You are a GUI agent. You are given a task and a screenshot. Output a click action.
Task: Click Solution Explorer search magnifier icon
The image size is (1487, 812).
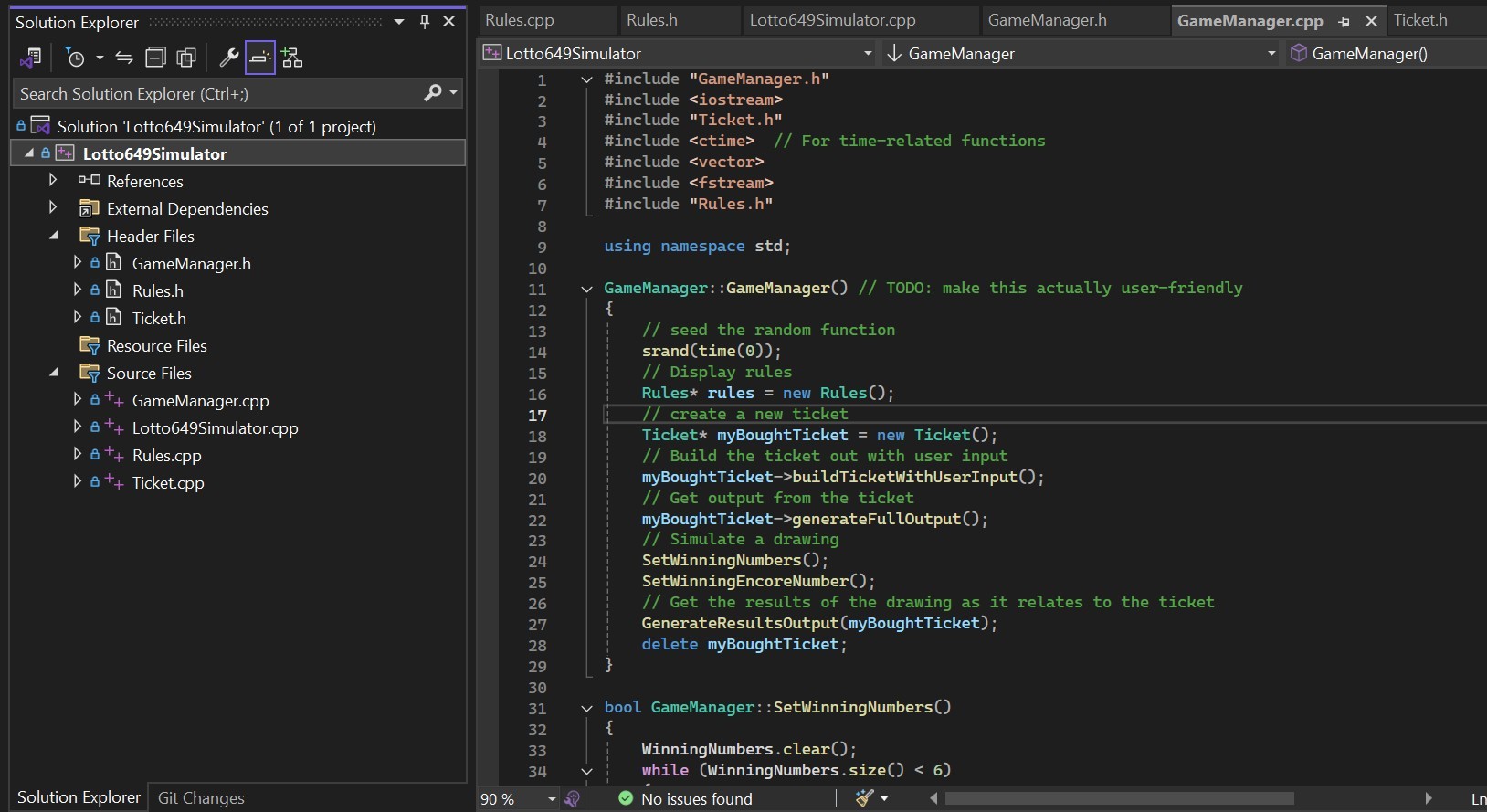pyautogui.click(x=433, y=93)
